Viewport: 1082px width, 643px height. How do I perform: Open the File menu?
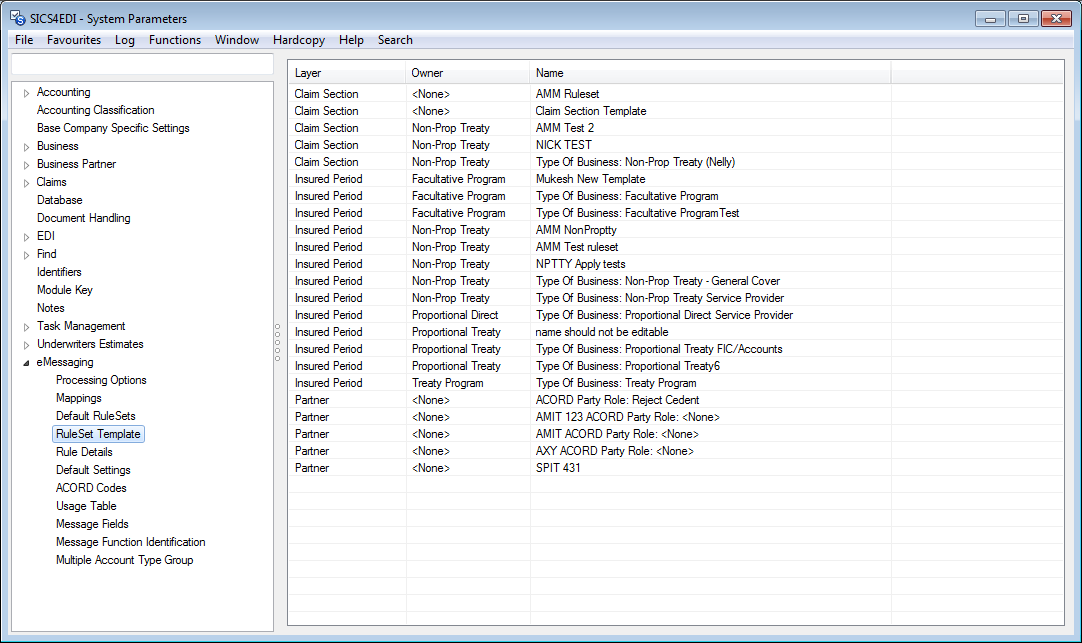click(23, 40)
